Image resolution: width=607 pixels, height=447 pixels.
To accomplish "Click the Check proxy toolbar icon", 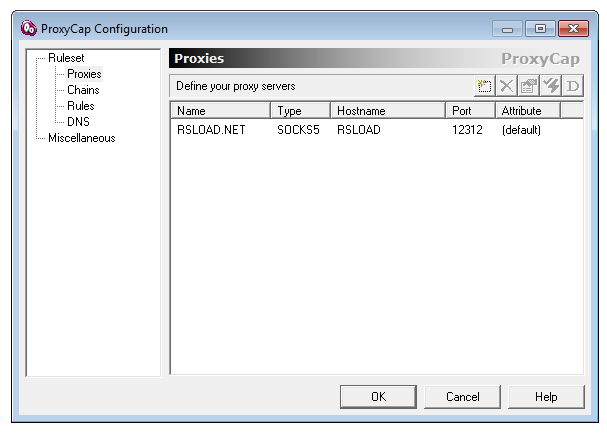I will pos(551,86).
